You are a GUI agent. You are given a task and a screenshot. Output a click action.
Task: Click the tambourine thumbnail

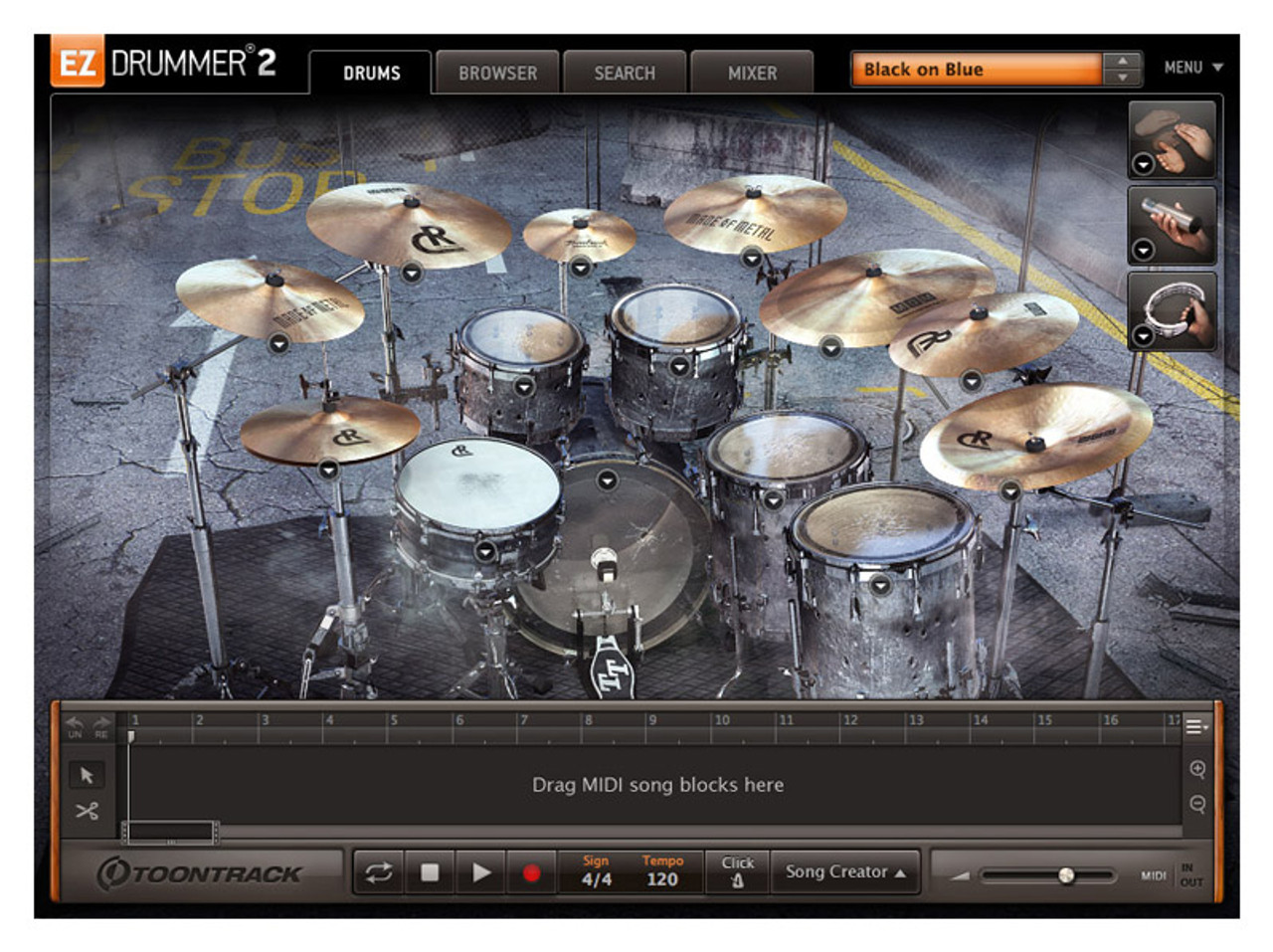(1173, 310)
